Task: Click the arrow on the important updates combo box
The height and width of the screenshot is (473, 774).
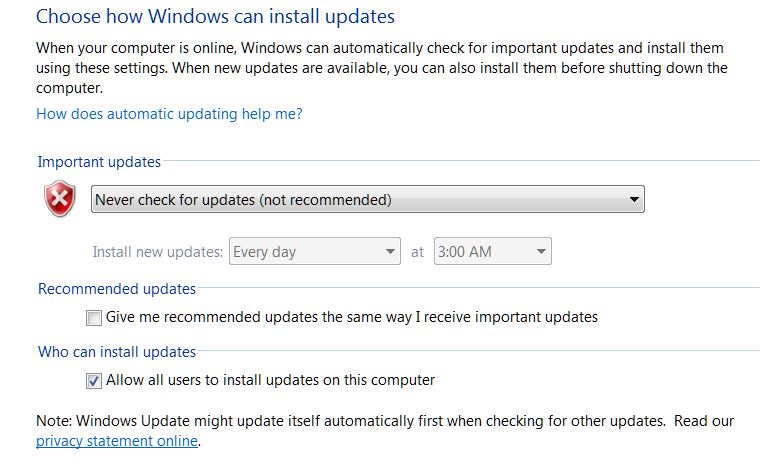Action: pyautogui.click(x=634, y=200)
